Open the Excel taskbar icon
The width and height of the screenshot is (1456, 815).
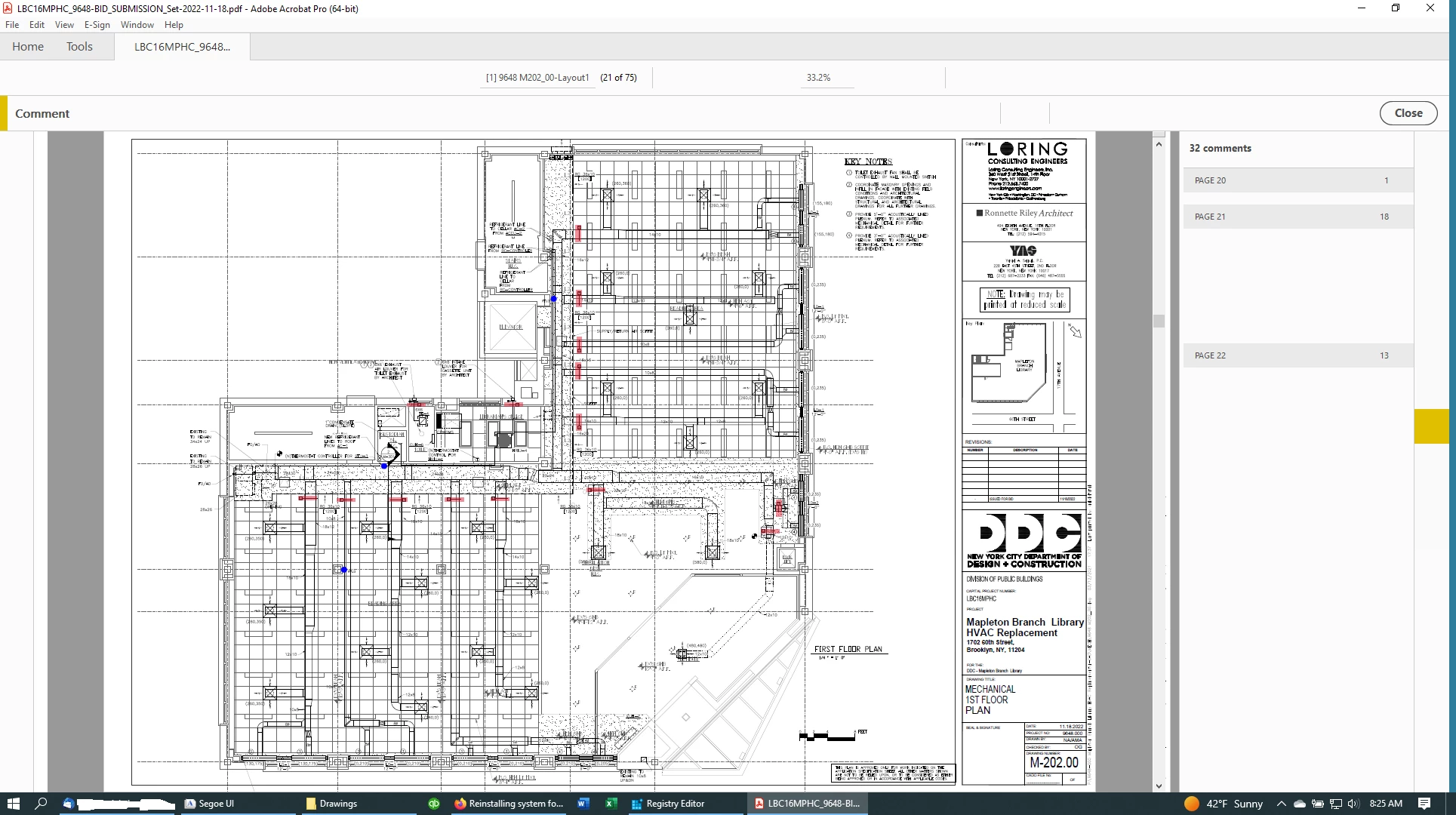611,804
